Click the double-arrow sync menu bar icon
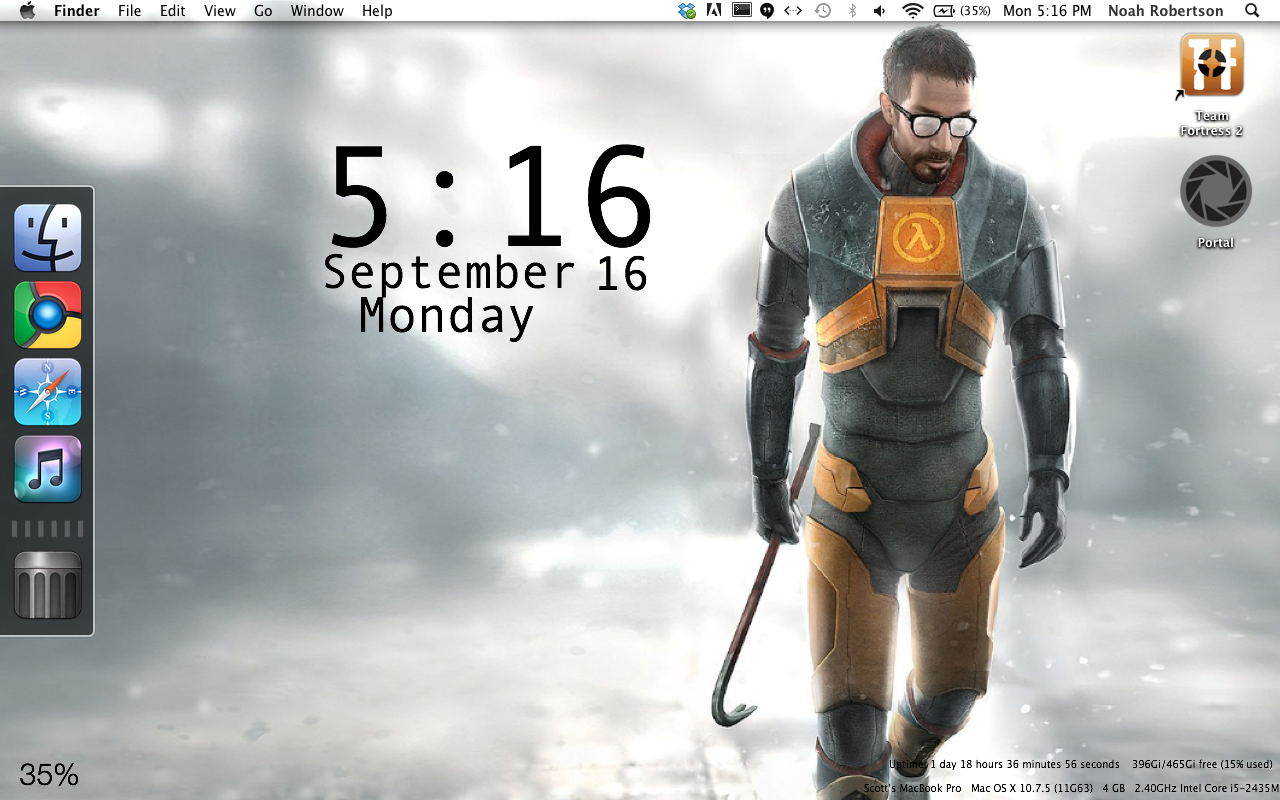The image size is (1280, 800). [x=793, y=11]
